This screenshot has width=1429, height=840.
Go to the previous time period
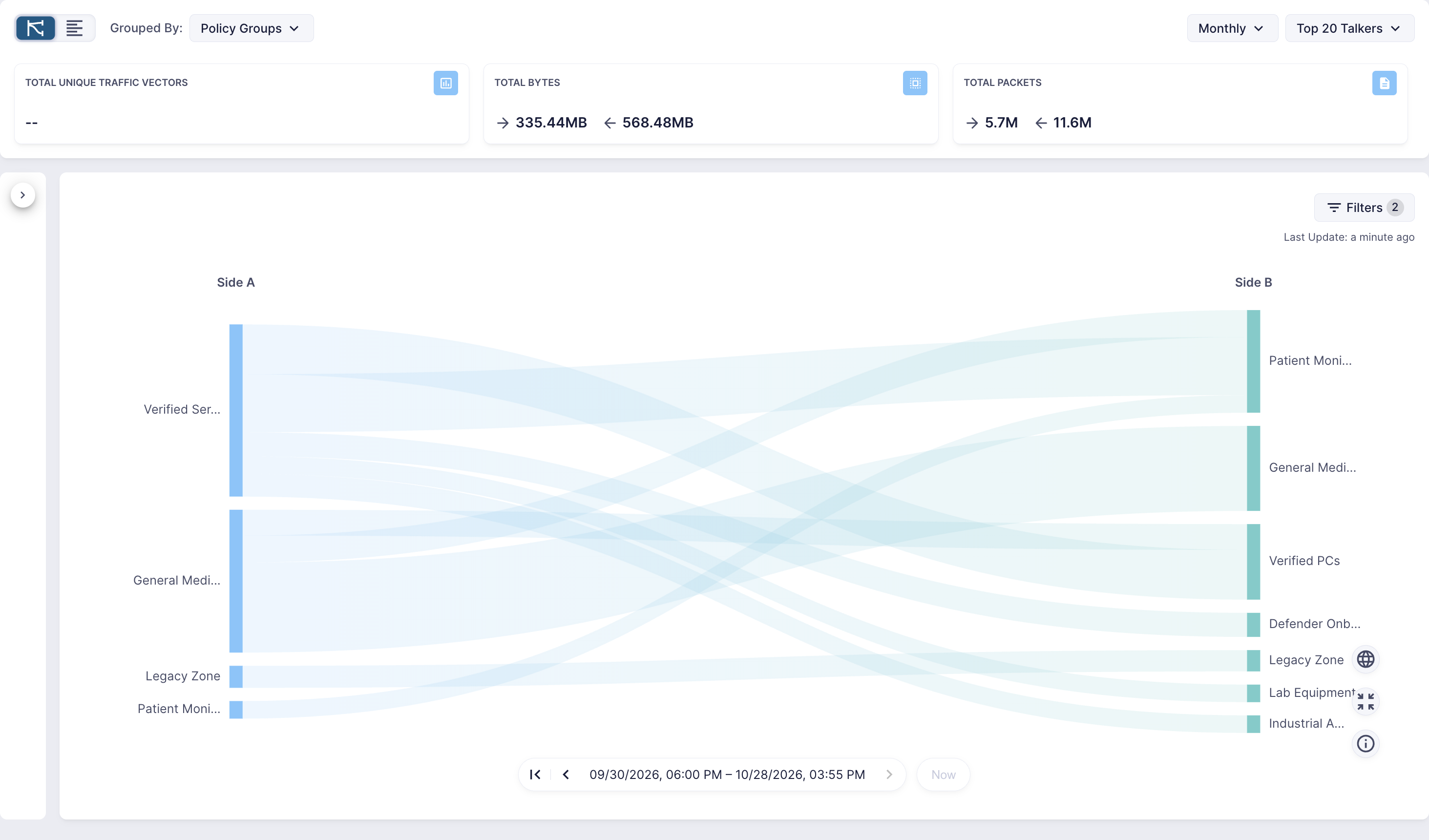click(566, 775)
